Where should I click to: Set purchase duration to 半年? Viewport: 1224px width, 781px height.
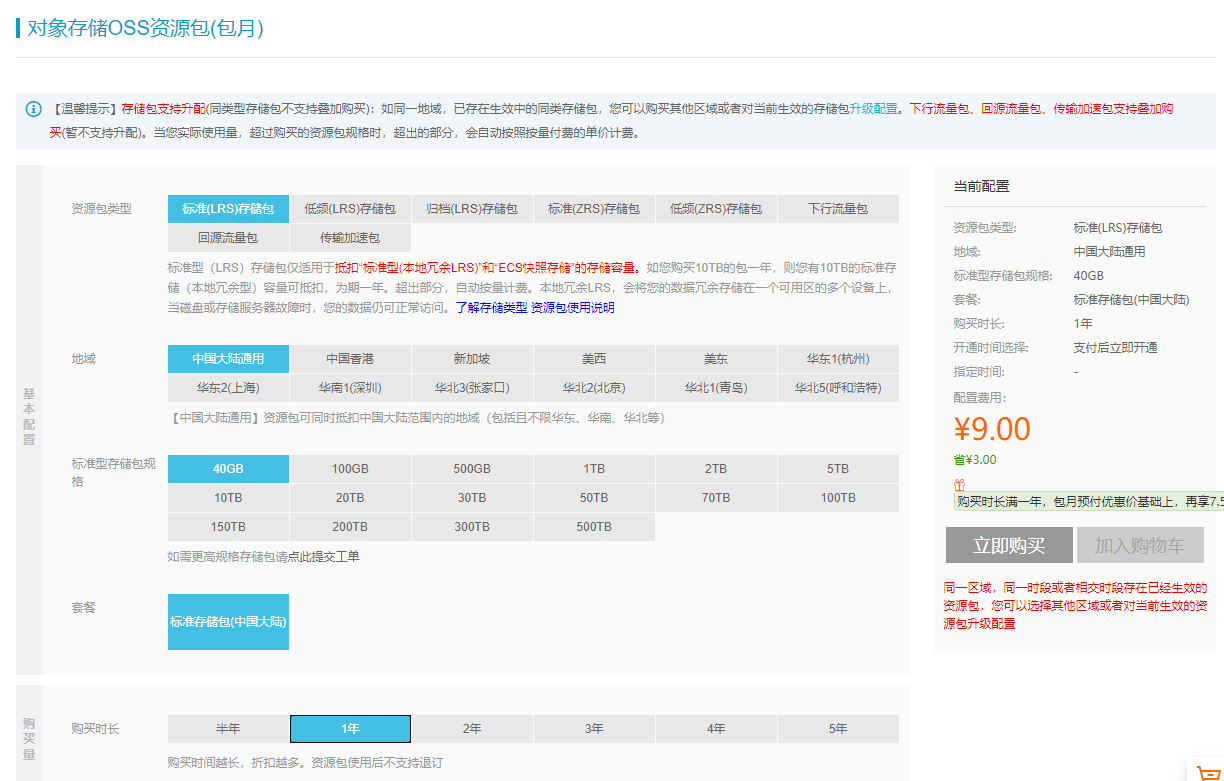click(x=228, y=729)
